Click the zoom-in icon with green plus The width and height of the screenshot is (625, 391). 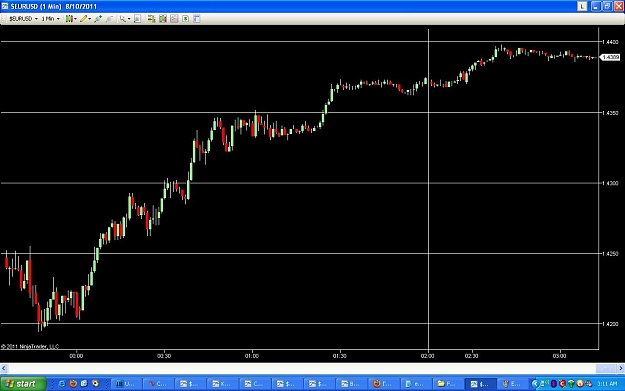98,19
